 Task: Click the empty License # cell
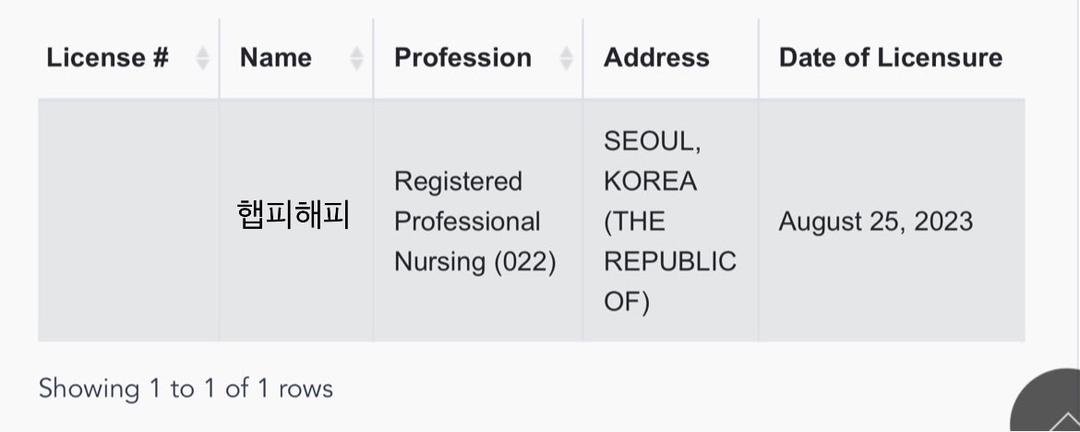(x=129, y=220)
